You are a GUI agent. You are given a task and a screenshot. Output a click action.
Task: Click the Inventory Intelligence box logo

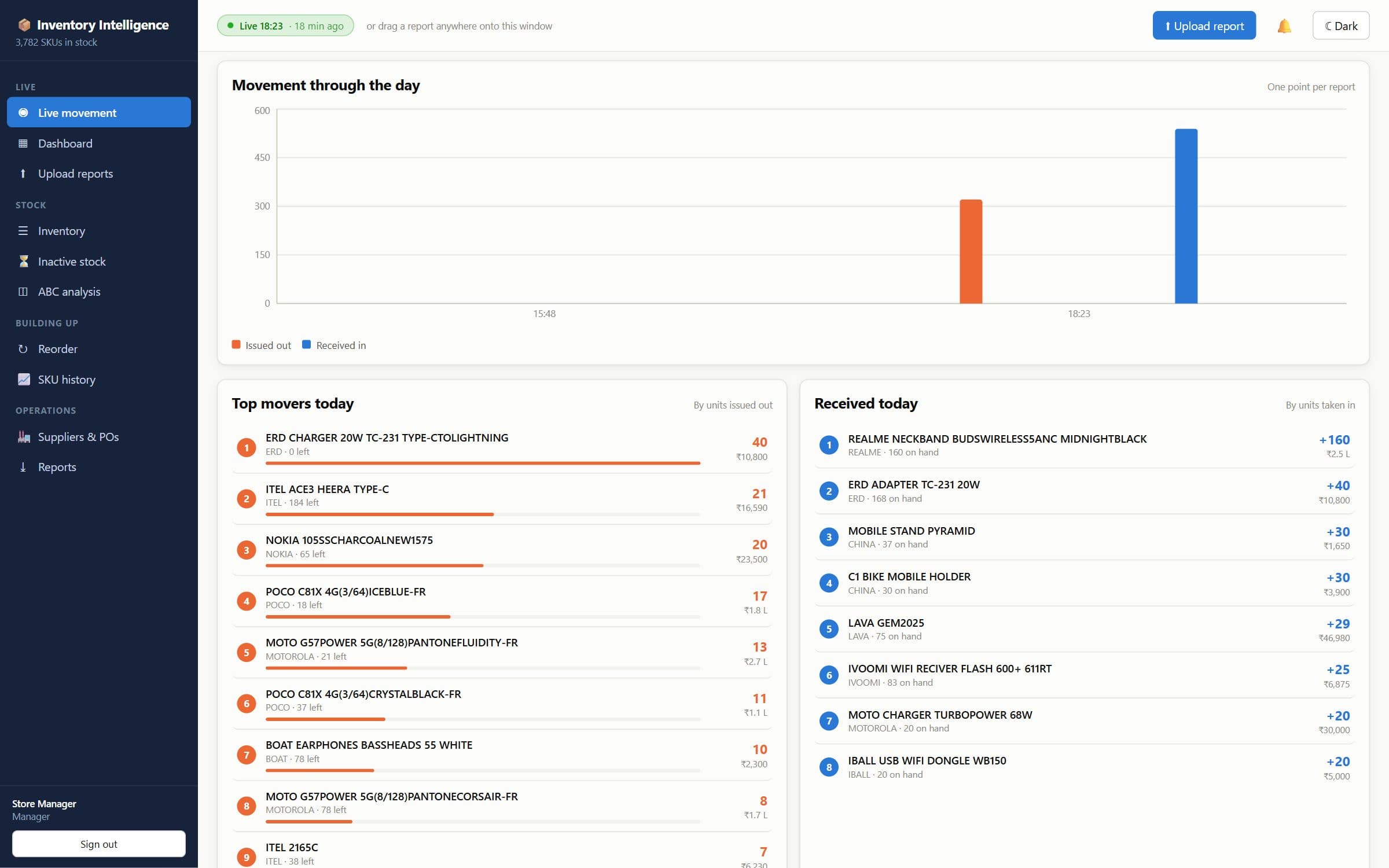click(x=24, y=25)
